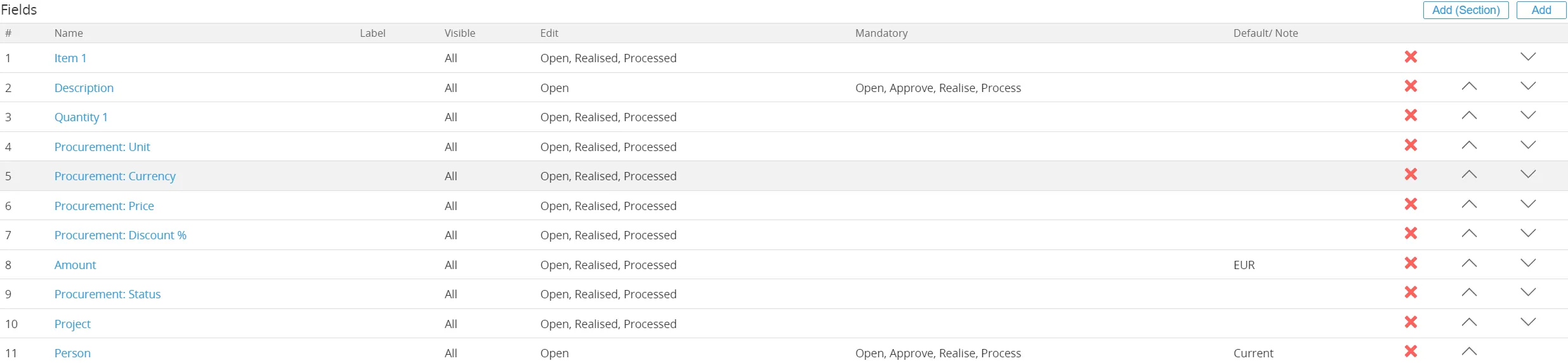Move Procurement: Status field down
Screen dimensions: 1568x363
click(x=1528, y=293)
